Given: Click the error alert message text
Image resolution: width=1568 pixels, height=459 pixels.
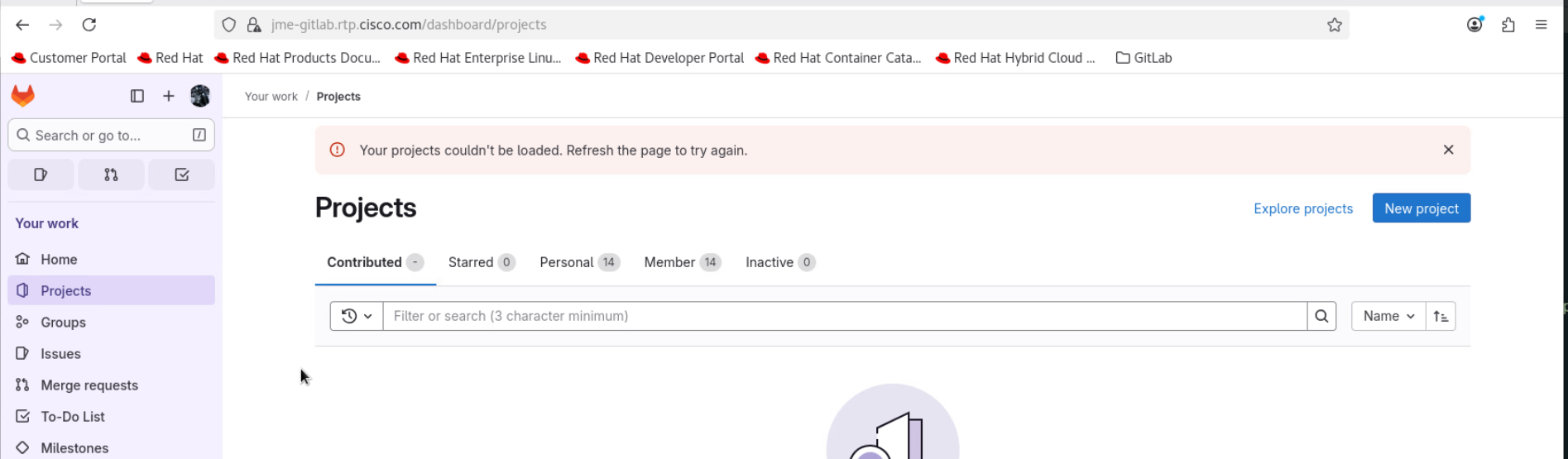Looking at the screenshot, I should [x=554, y=151].
